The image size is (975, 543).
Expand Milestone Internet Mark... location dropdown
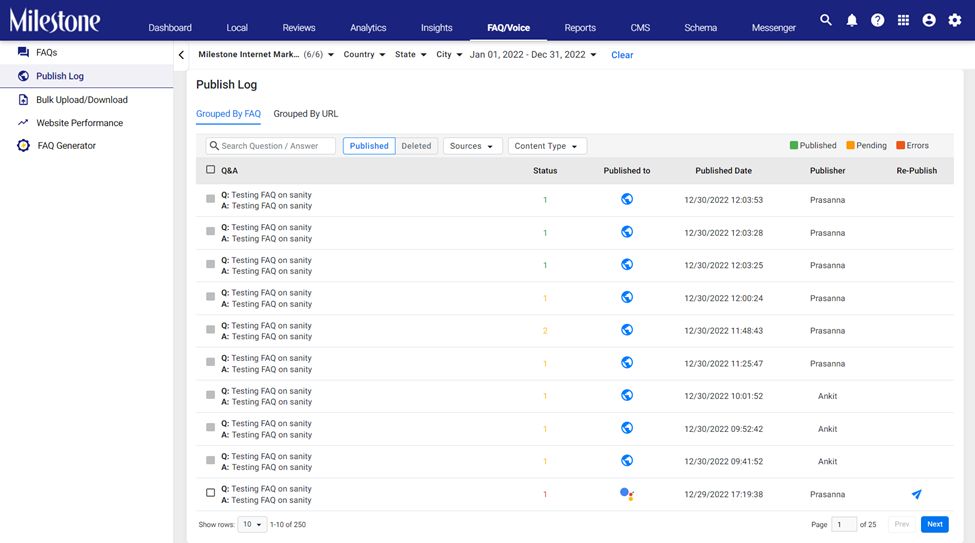coord(266,55)
